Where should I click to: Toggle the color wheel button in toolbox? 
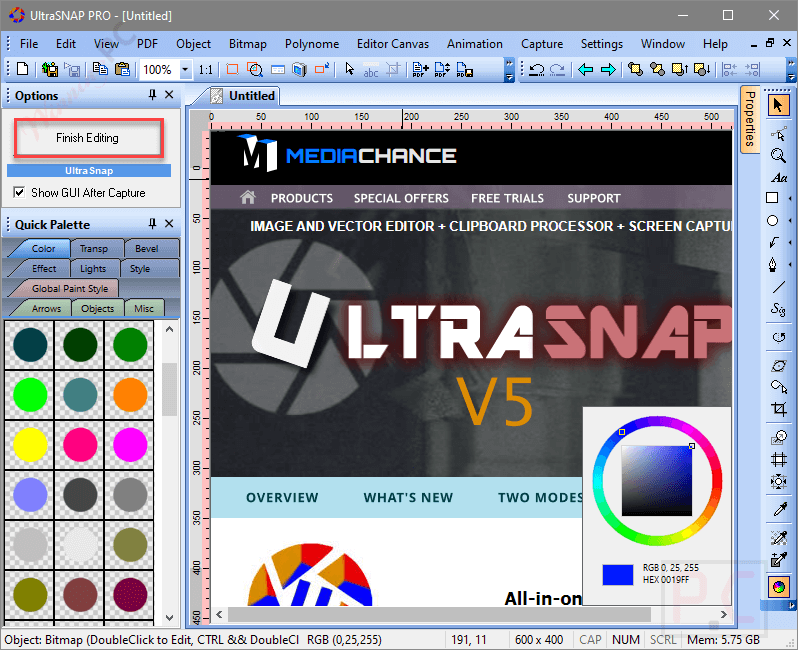point(779,587)
